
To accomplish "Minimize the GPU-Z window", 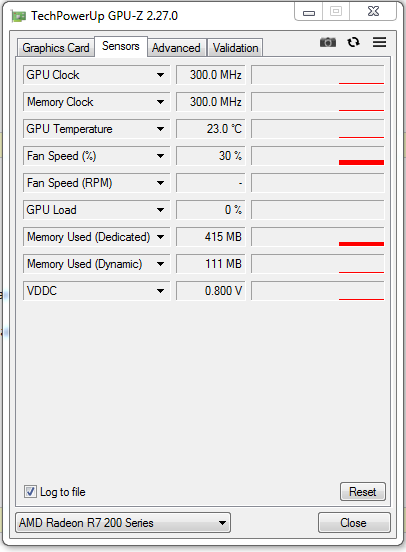I will click(308, 13).
